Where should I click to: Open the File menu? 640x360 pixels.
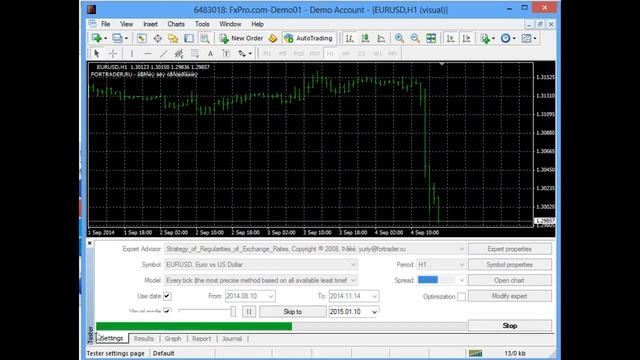coord(106,24)
